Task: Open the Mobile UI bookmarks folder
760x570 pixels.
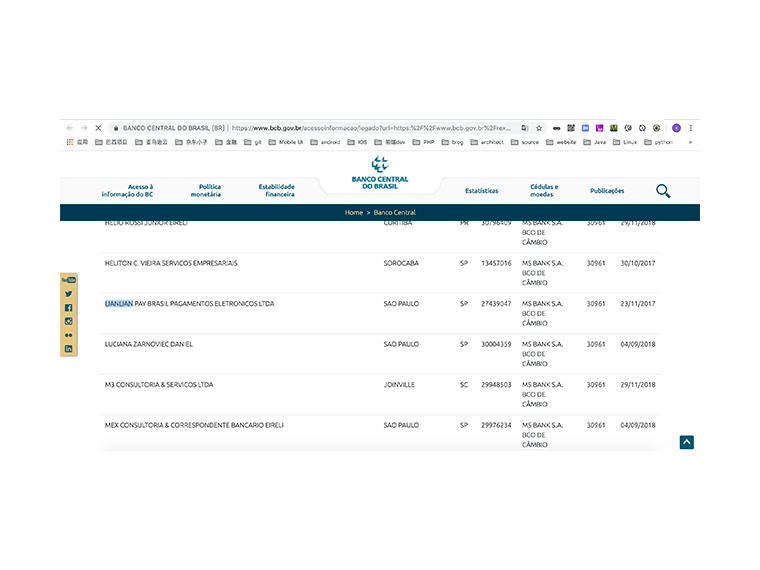Action: click(286, 142)
